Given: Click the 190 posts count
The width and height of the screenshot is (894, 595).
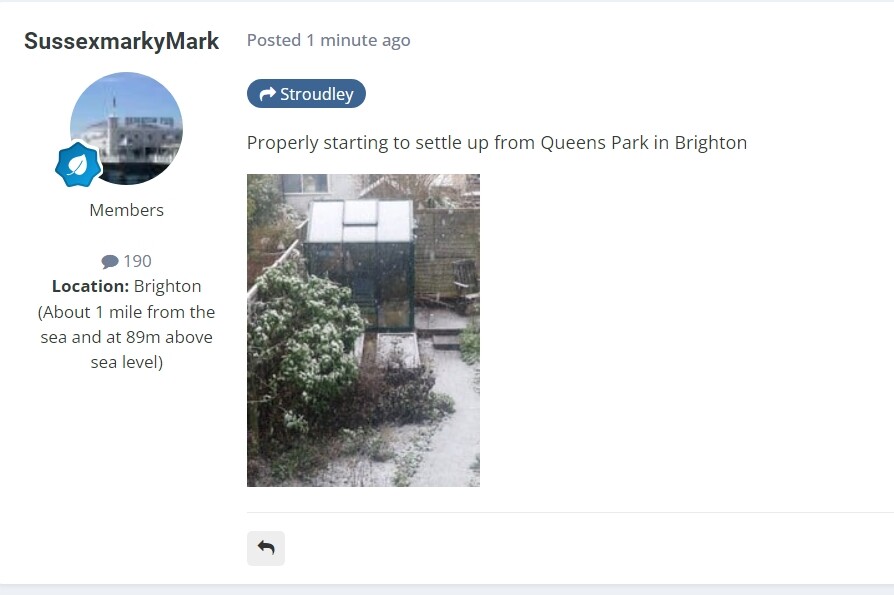Looking at the screenshot, I should click(x=137, y=261).
